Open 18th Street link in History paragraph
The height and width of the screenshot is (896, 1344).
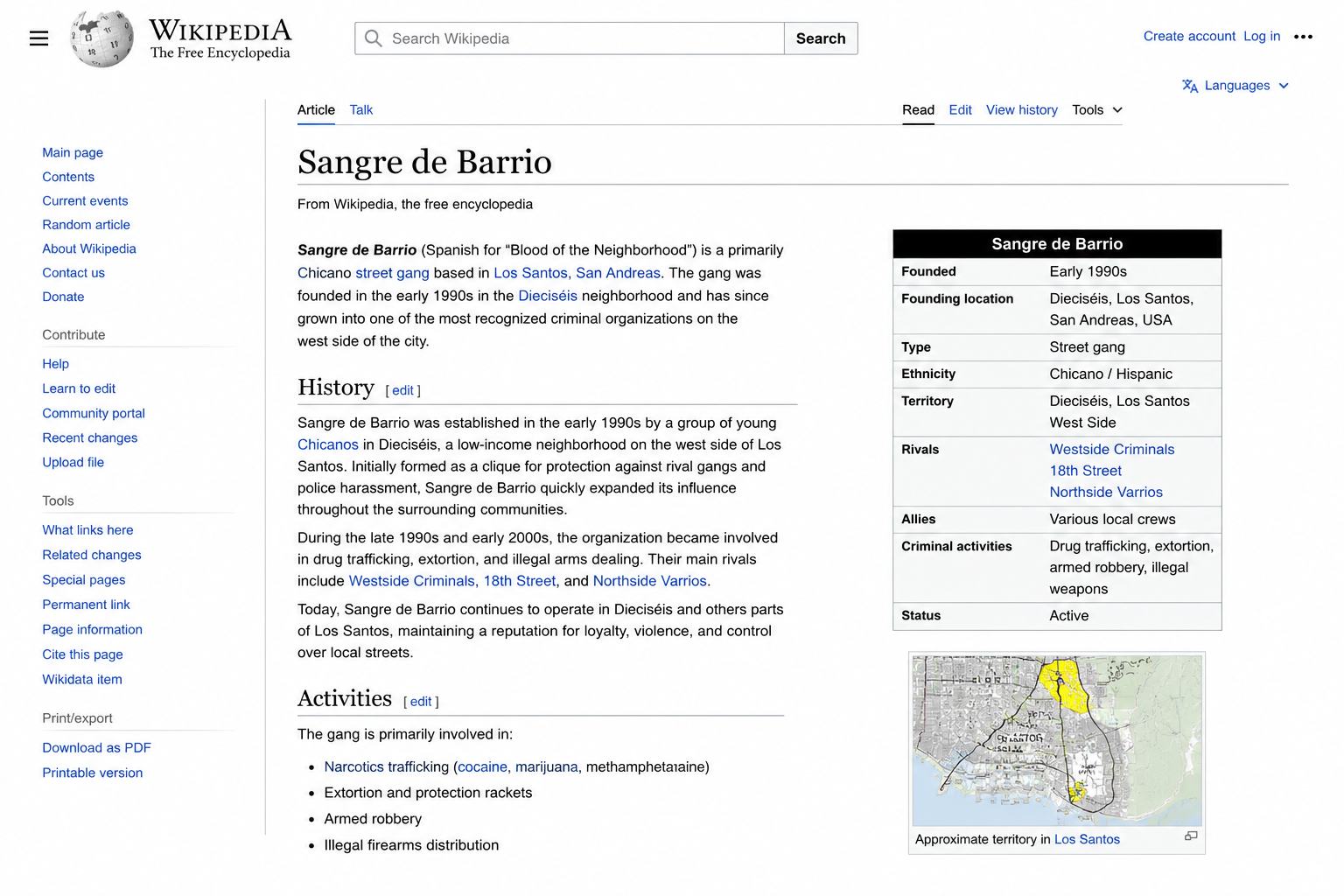520,581
